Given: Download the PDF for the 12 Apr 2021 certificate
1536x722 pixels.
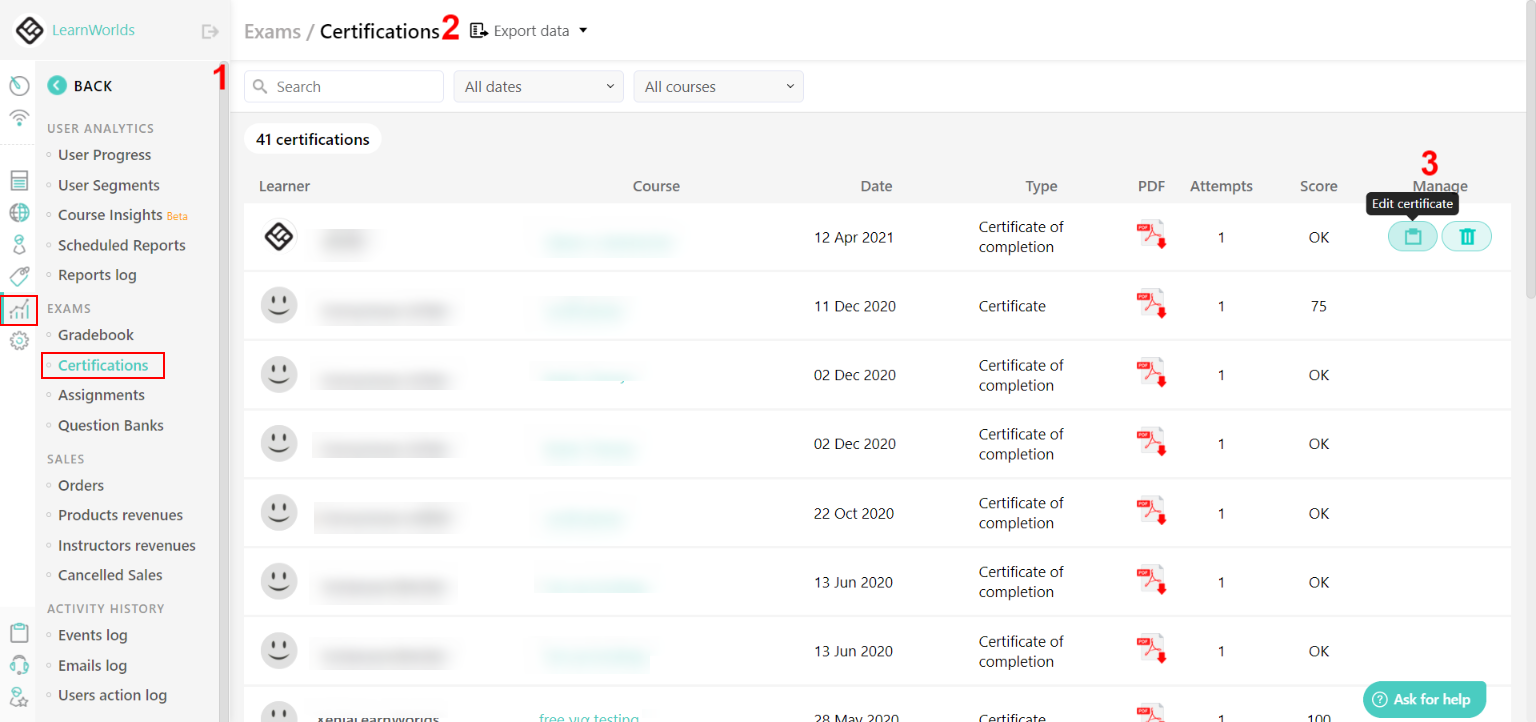Looking at the screenshot, I should (x=1151, y=236).
